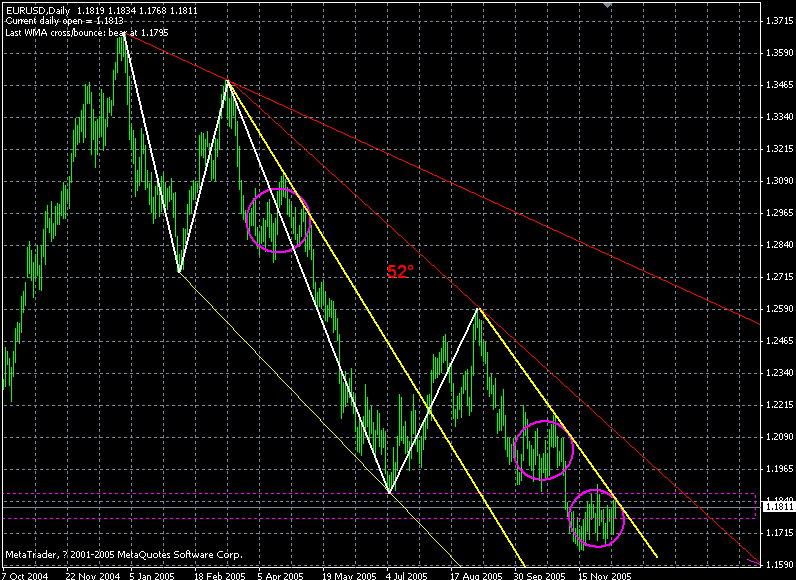Click the 5 Jan 2005 date label
Image resolution: width=796 pixels, height=580 pixels.
point(151,575)
